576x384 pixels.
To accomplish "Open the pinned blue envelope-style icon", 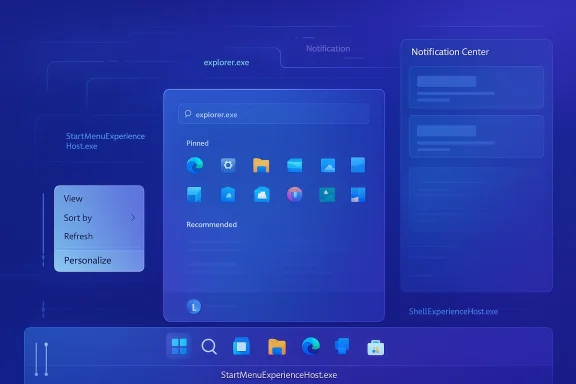I will (x=295, y=165).
